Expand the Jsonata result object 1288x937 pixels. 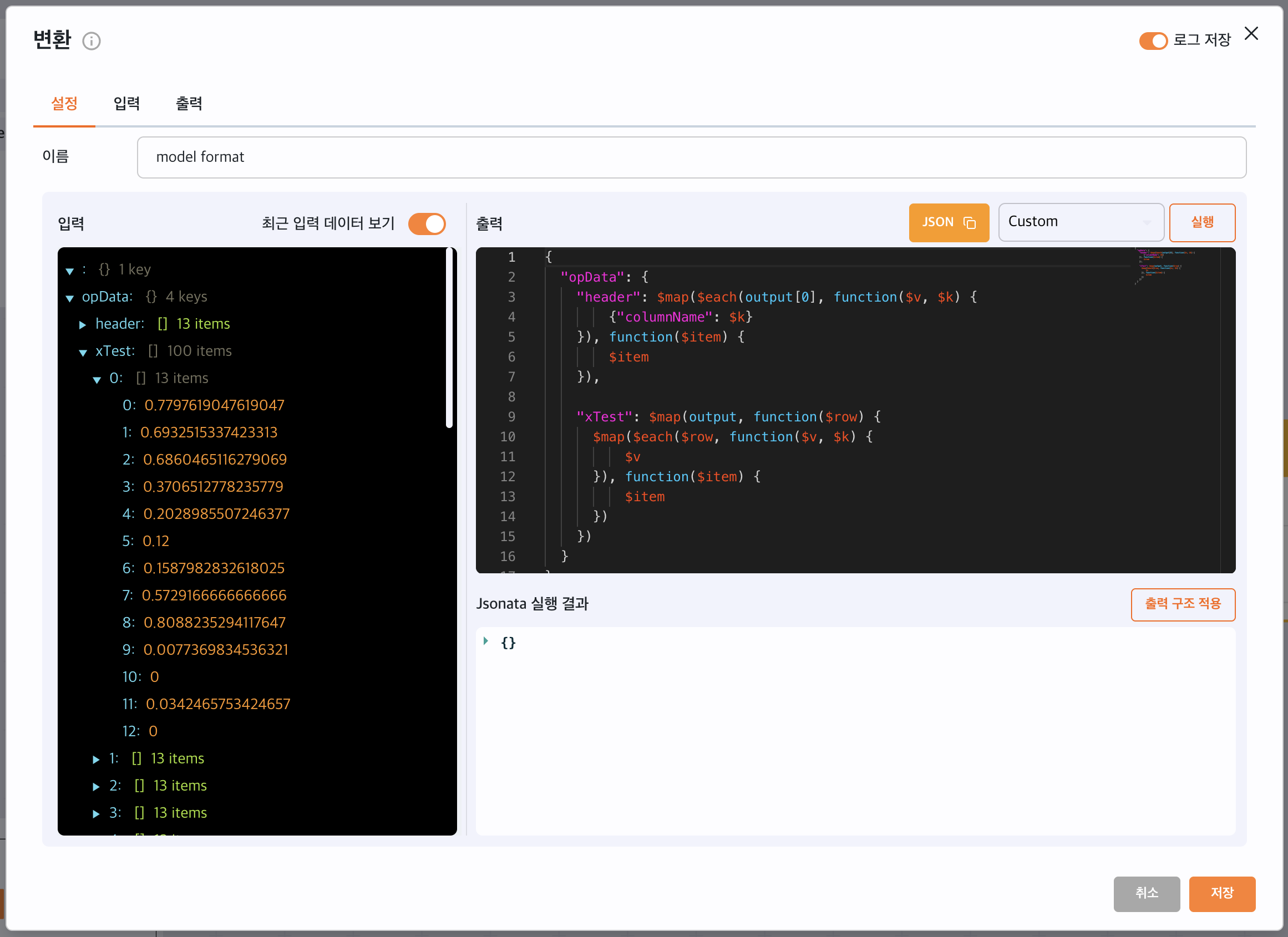(486, 641)
